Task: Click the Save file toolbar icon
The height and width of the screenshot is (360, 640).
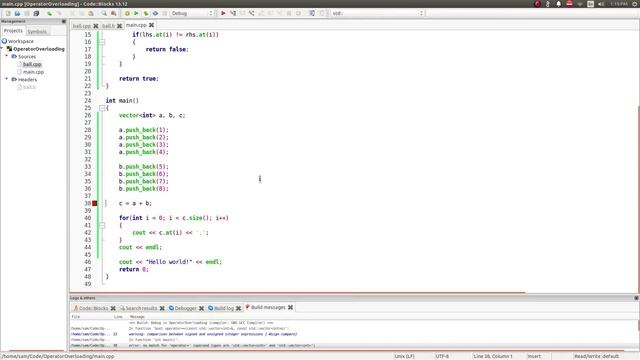Action: point(27,13)
